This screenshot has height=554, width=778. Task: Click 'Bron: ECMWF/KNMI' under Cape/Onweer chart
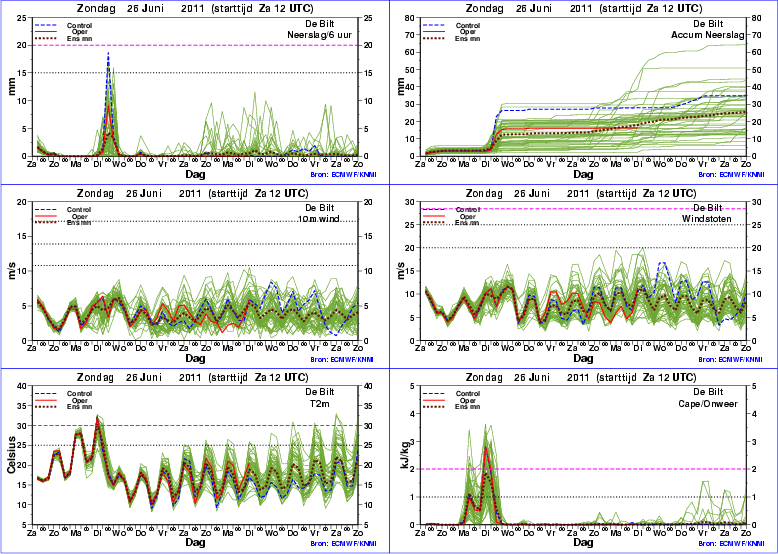click(732, 544)
